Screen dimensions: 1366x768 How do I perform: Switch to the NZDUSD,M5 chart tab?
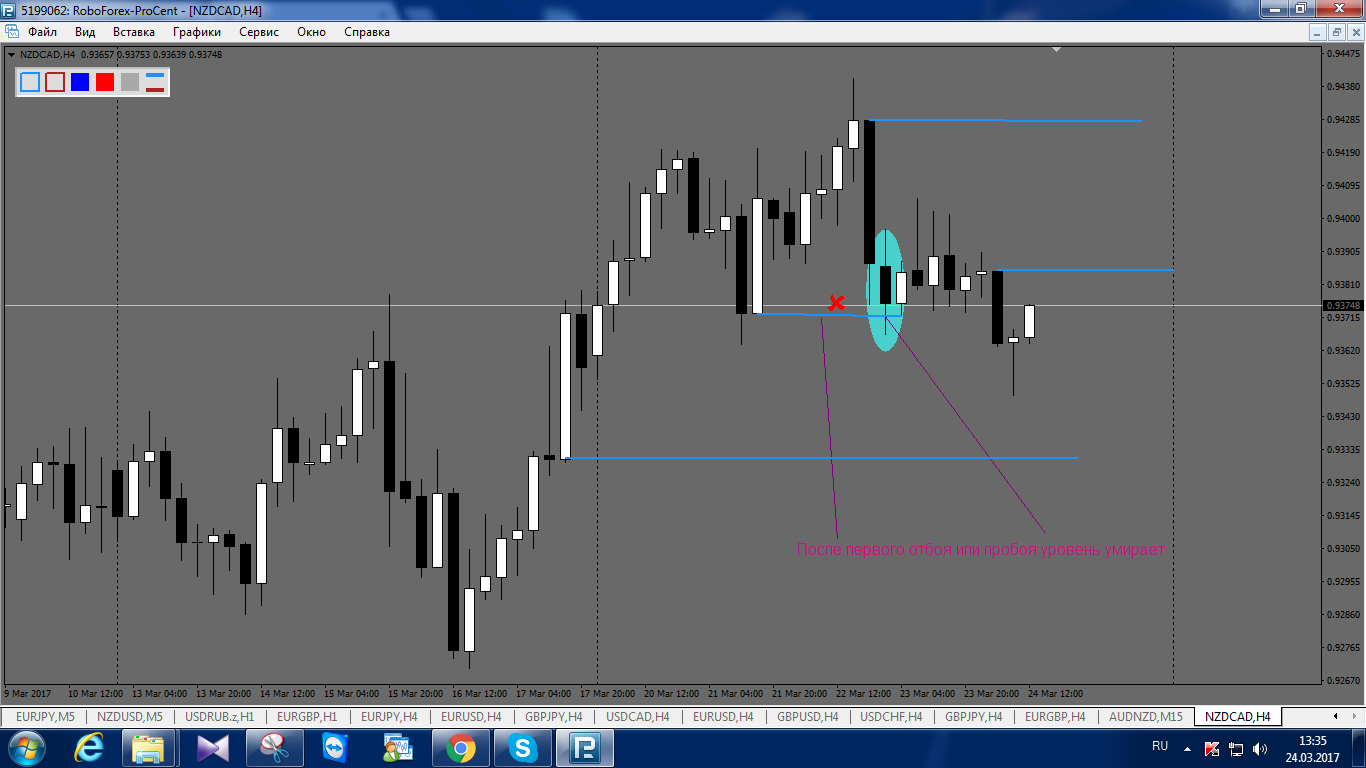129,716
